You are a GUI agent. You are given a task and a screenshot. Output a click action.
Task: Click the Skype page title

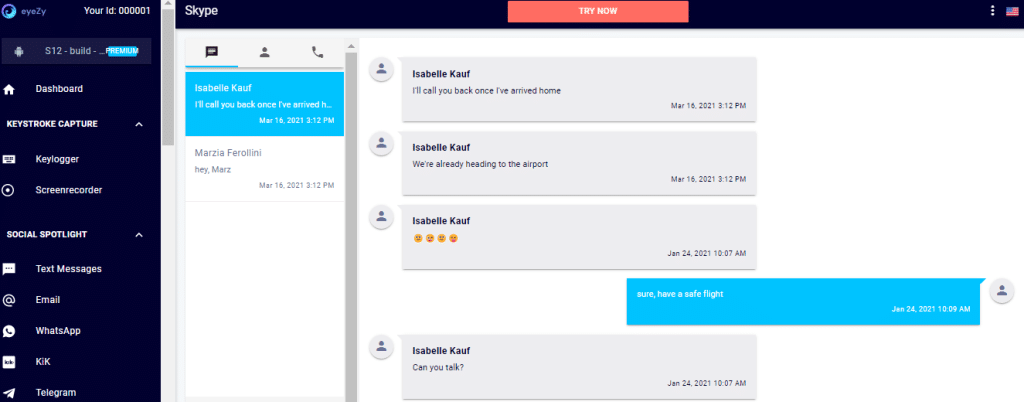point(201,10)
